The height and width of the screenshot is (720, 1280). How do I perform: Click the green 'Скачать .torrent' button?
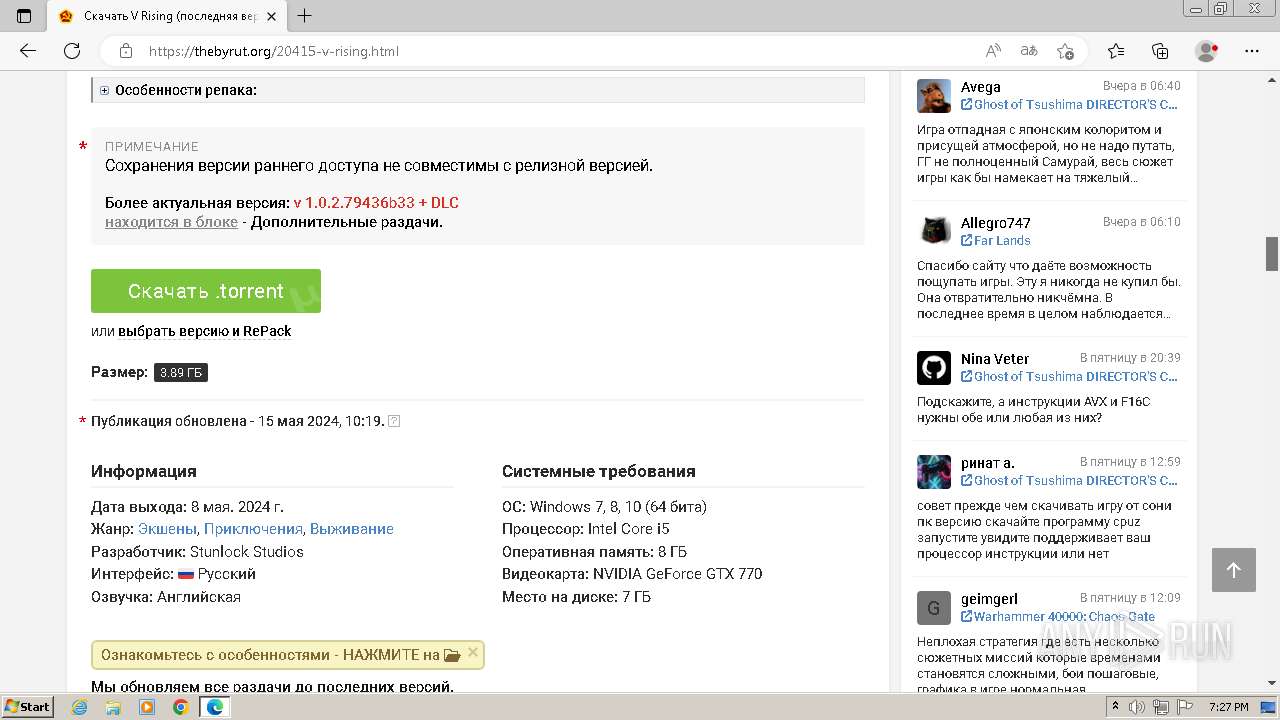[x=206, y=291]
